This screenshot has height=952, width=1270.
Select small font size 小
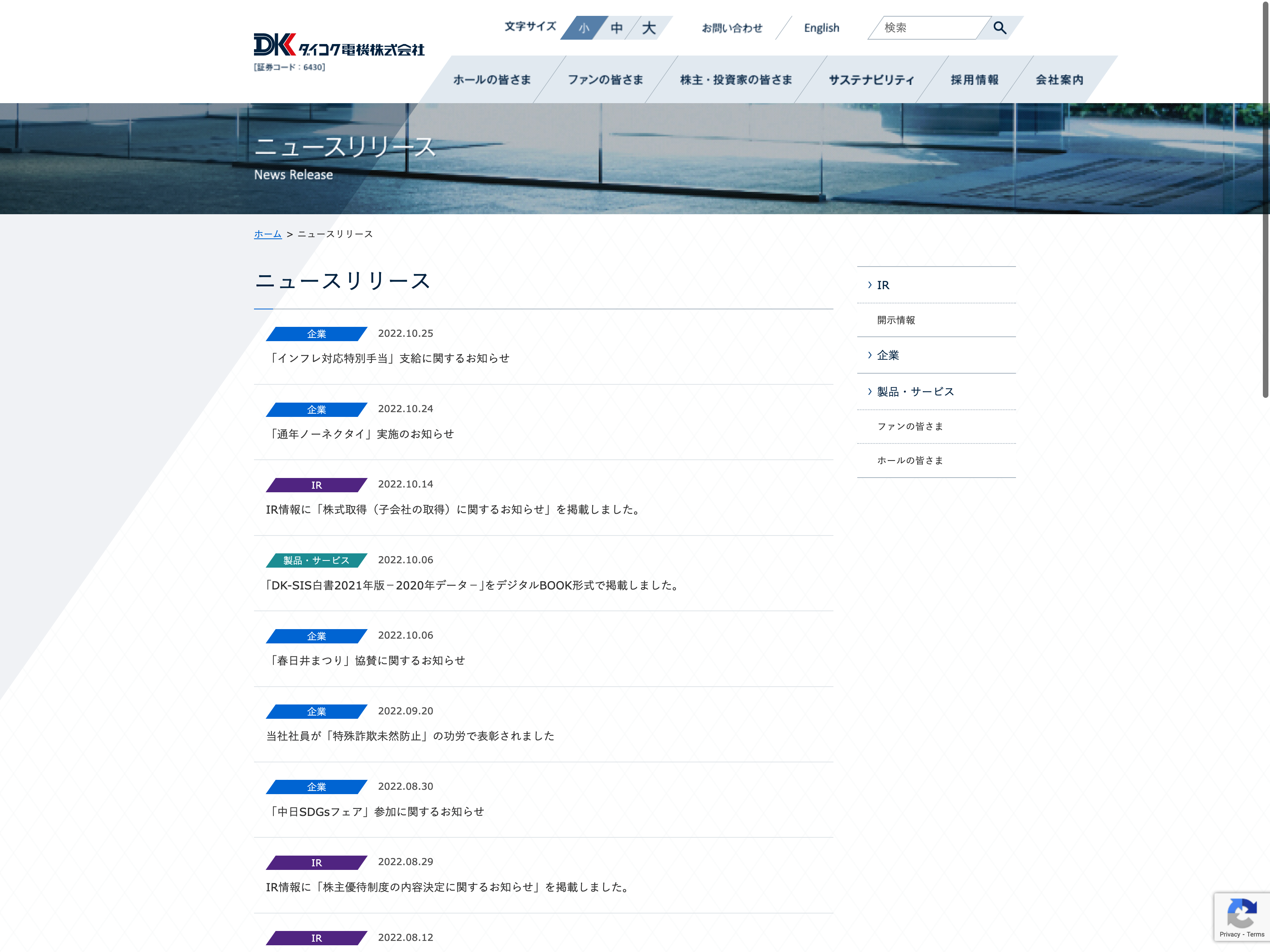tap(584, 28)
